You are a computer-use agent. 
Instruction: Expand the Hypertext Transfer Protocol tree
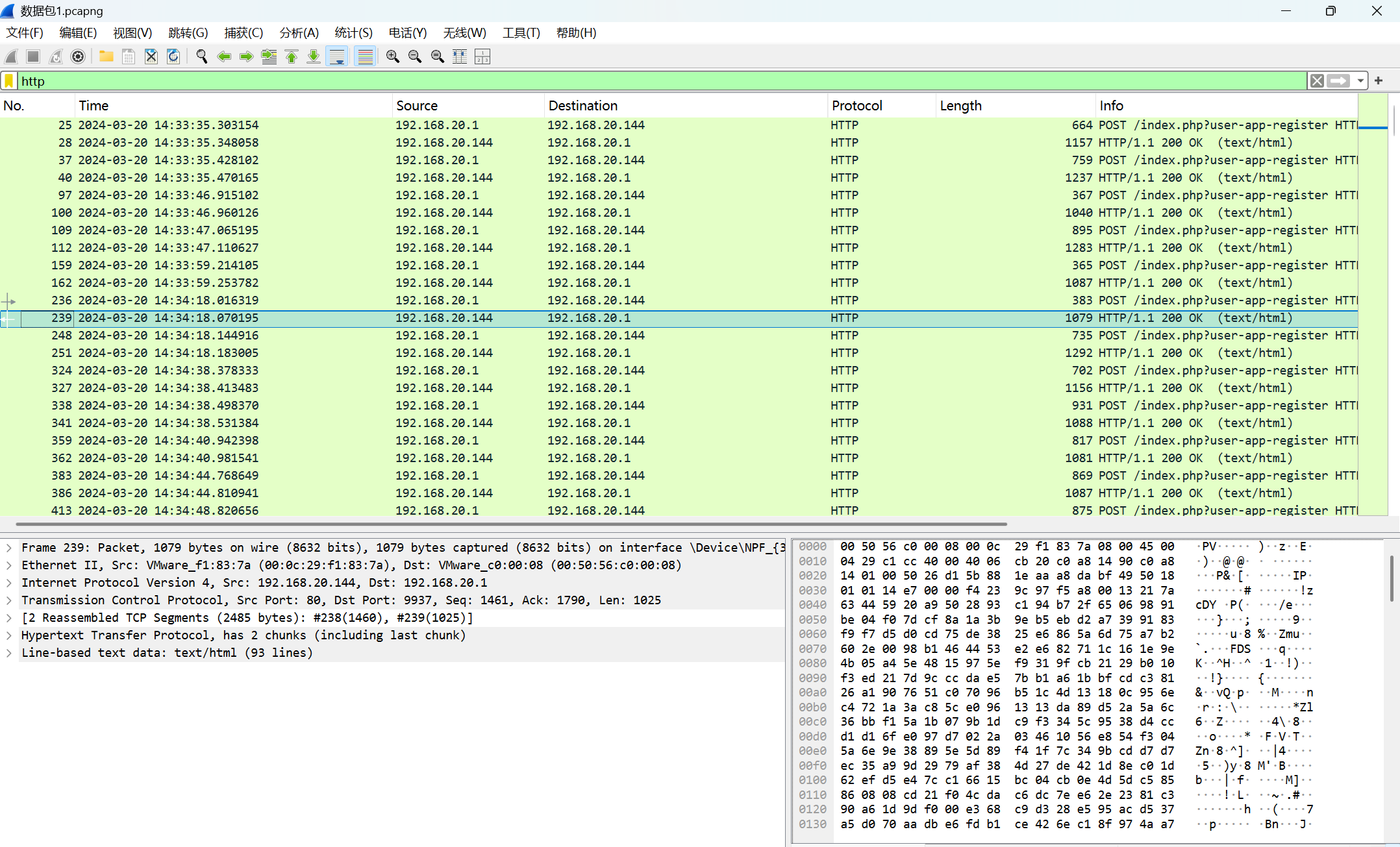pyautogui.click(x=9, y=635)
